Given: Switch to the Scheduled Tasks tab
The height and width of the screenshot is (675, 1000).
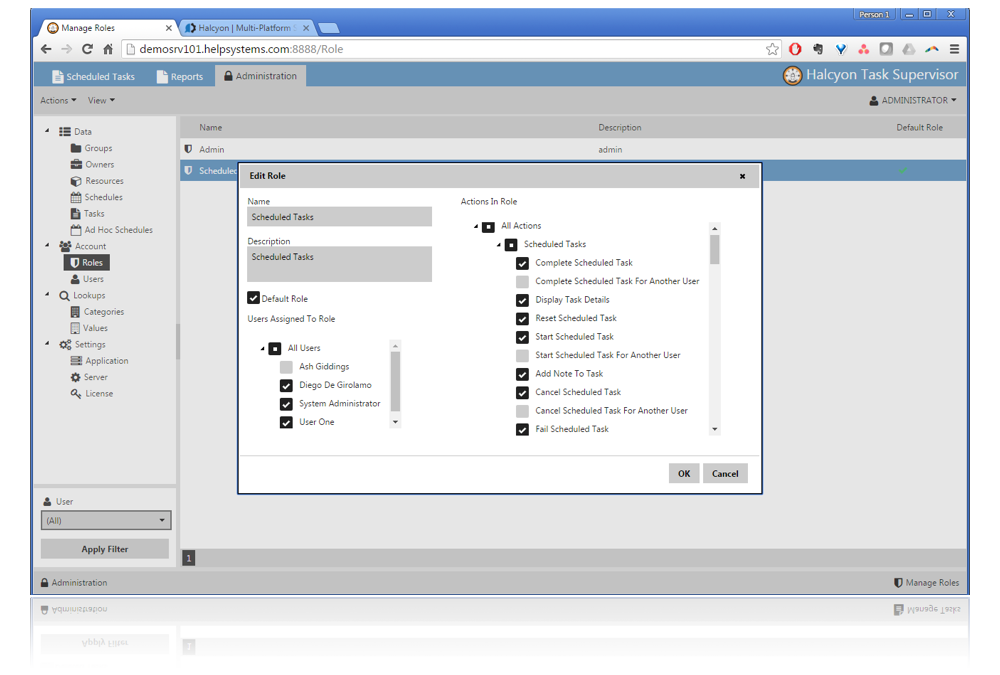Looking at the screenshot, I should [93, 76].
